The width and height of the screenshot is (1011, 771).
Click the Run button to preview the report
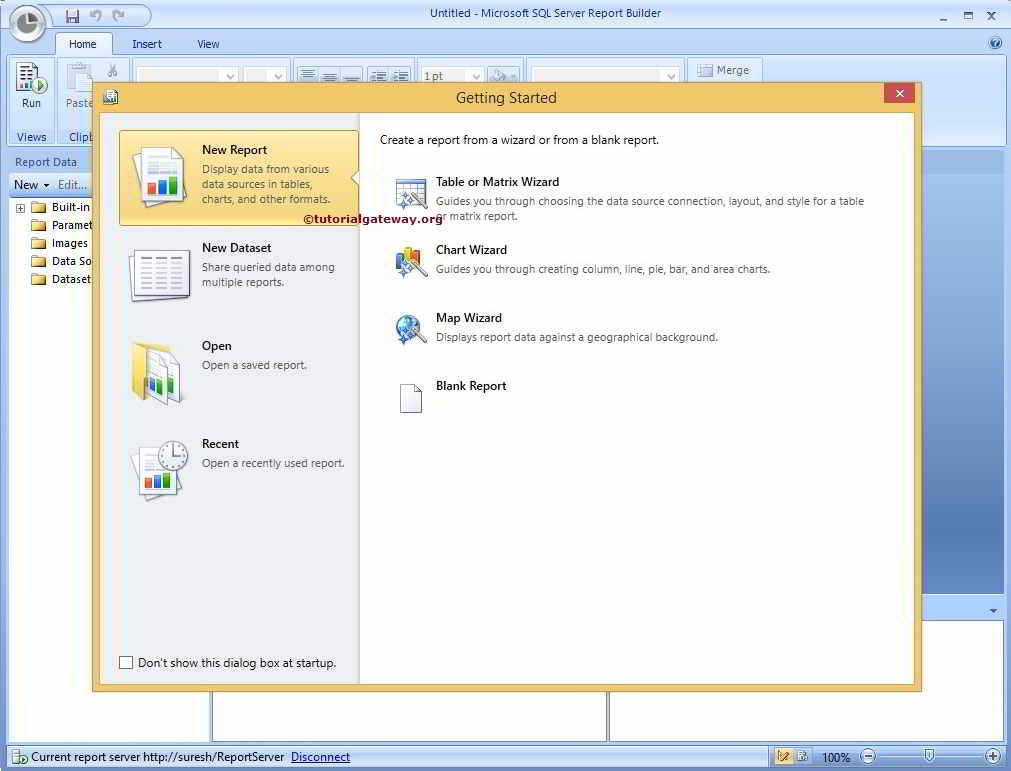(x=30, y=90)
